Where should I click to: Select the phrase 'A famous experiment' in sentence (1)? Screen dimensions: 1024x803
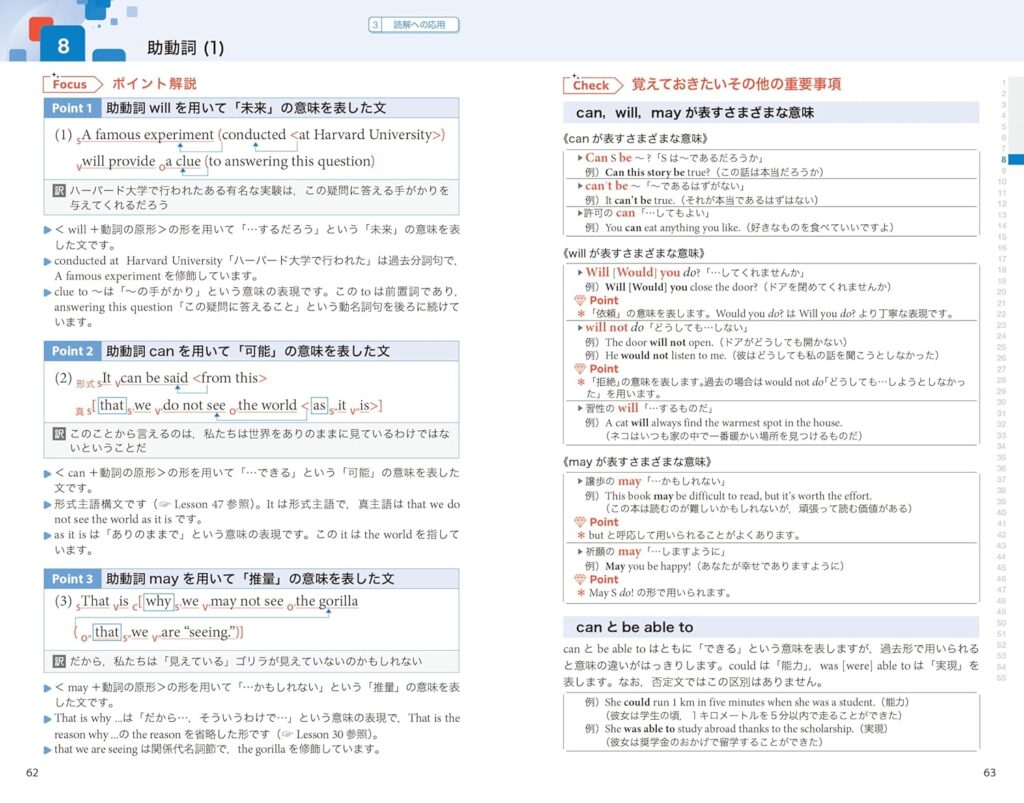147,134
